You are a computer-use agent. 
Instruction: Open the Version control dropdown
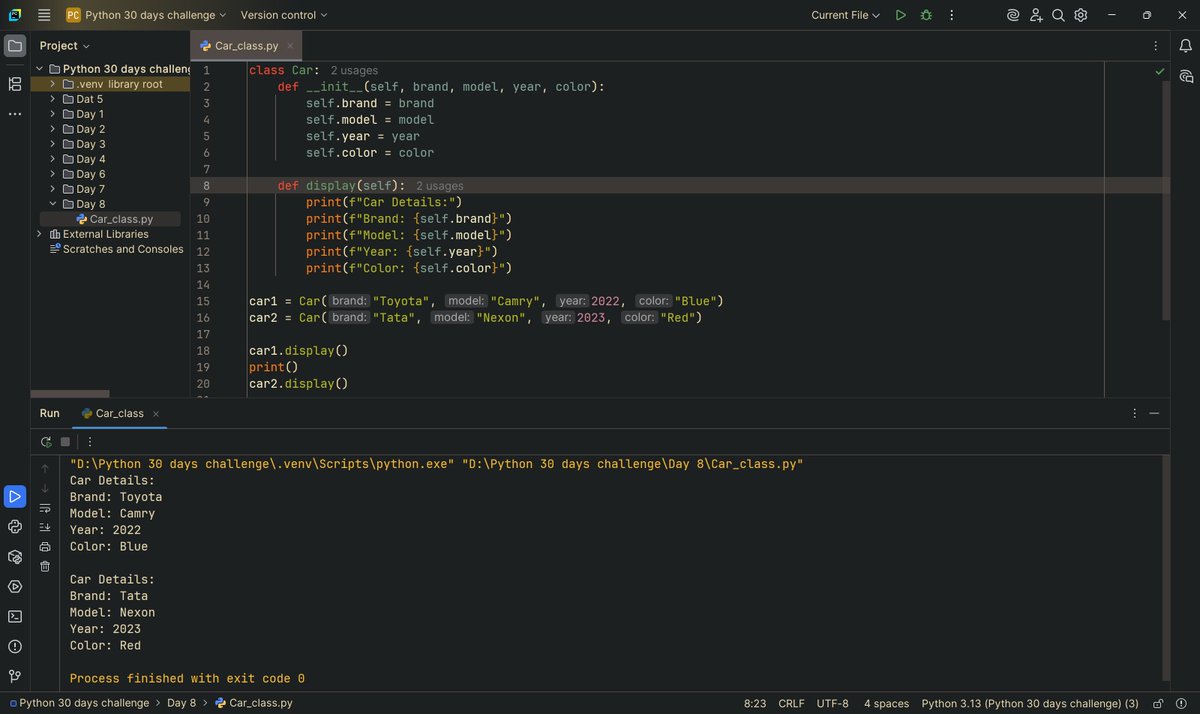point(284,15)
